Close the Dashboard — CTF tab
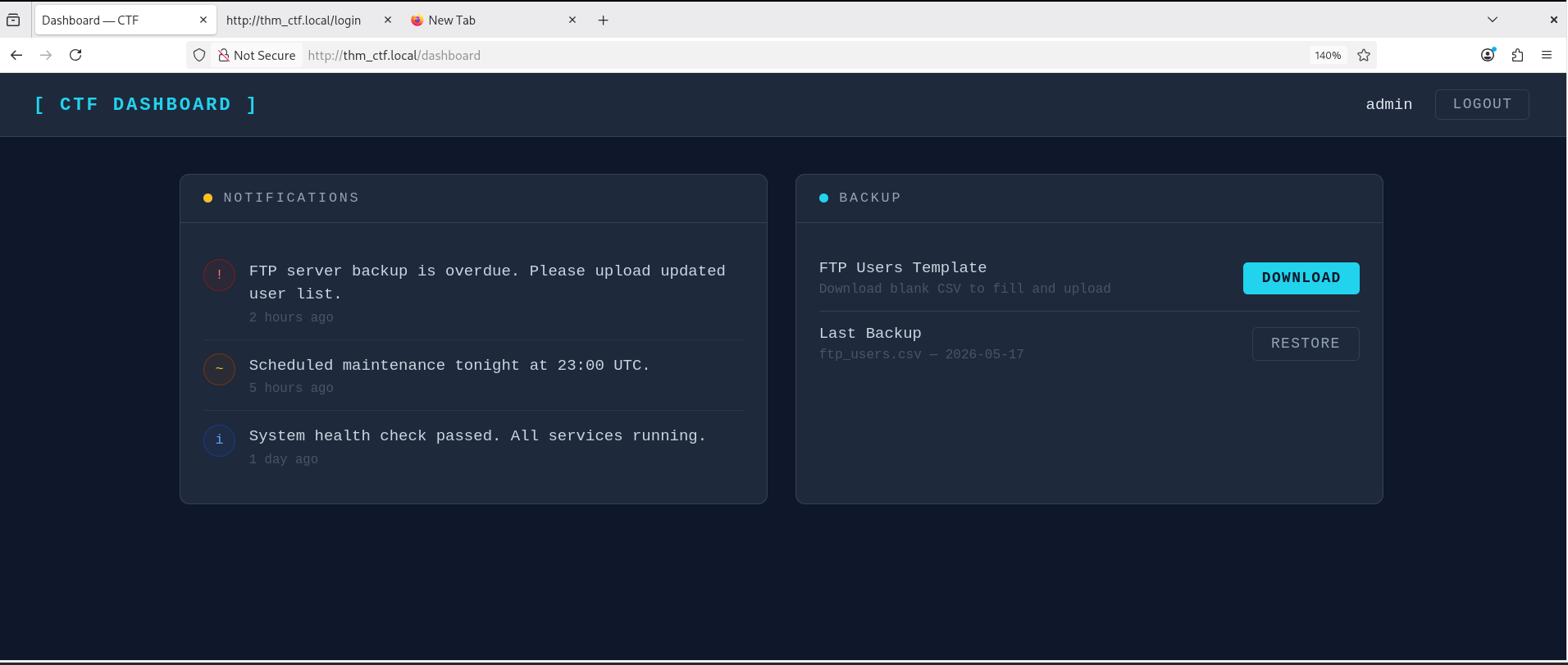 [x=203, y=20]
